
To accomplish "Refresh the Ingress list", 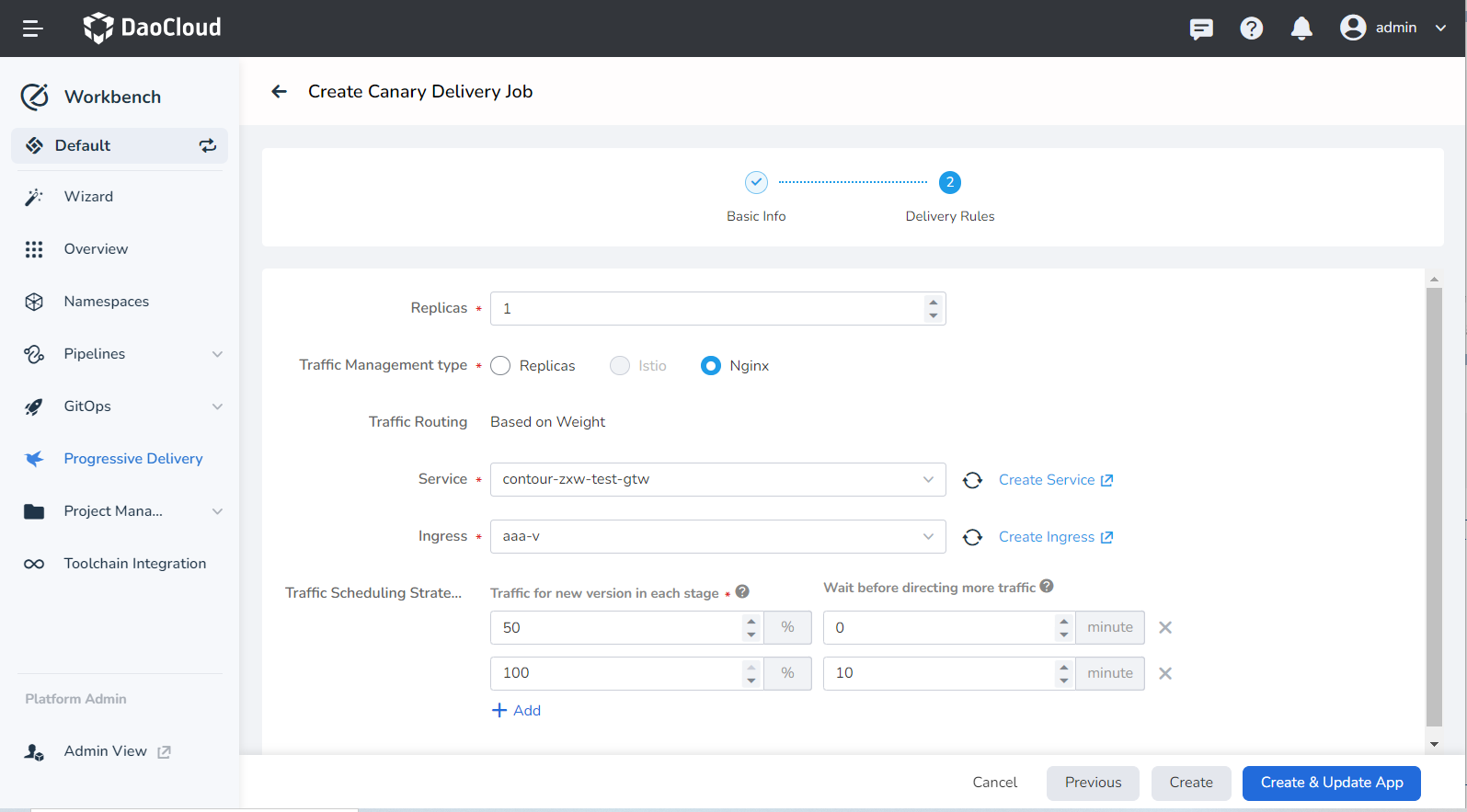I will pyautogui.click(x=972, y=537).
